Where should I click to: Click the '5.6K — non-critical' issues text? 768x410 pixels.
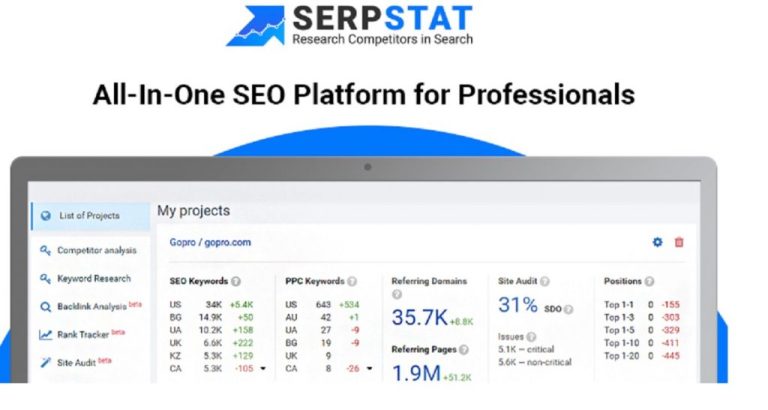click(x=535, y=362)
